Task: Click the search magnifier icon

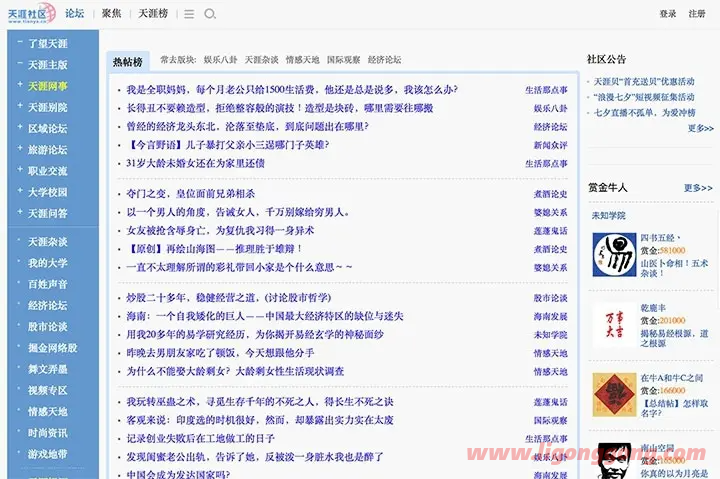Action: (x=210, y=14)
